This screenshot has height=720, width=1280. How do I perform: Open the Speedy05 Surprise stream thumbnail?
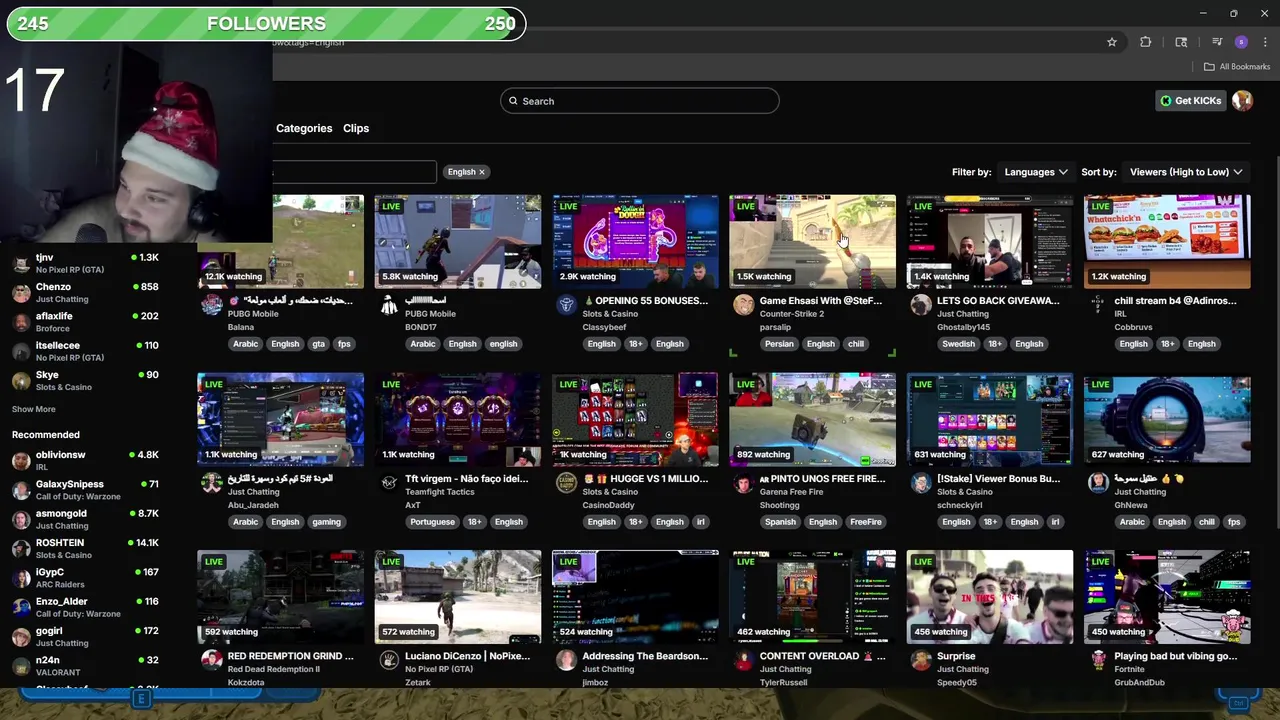coord(990,597)
